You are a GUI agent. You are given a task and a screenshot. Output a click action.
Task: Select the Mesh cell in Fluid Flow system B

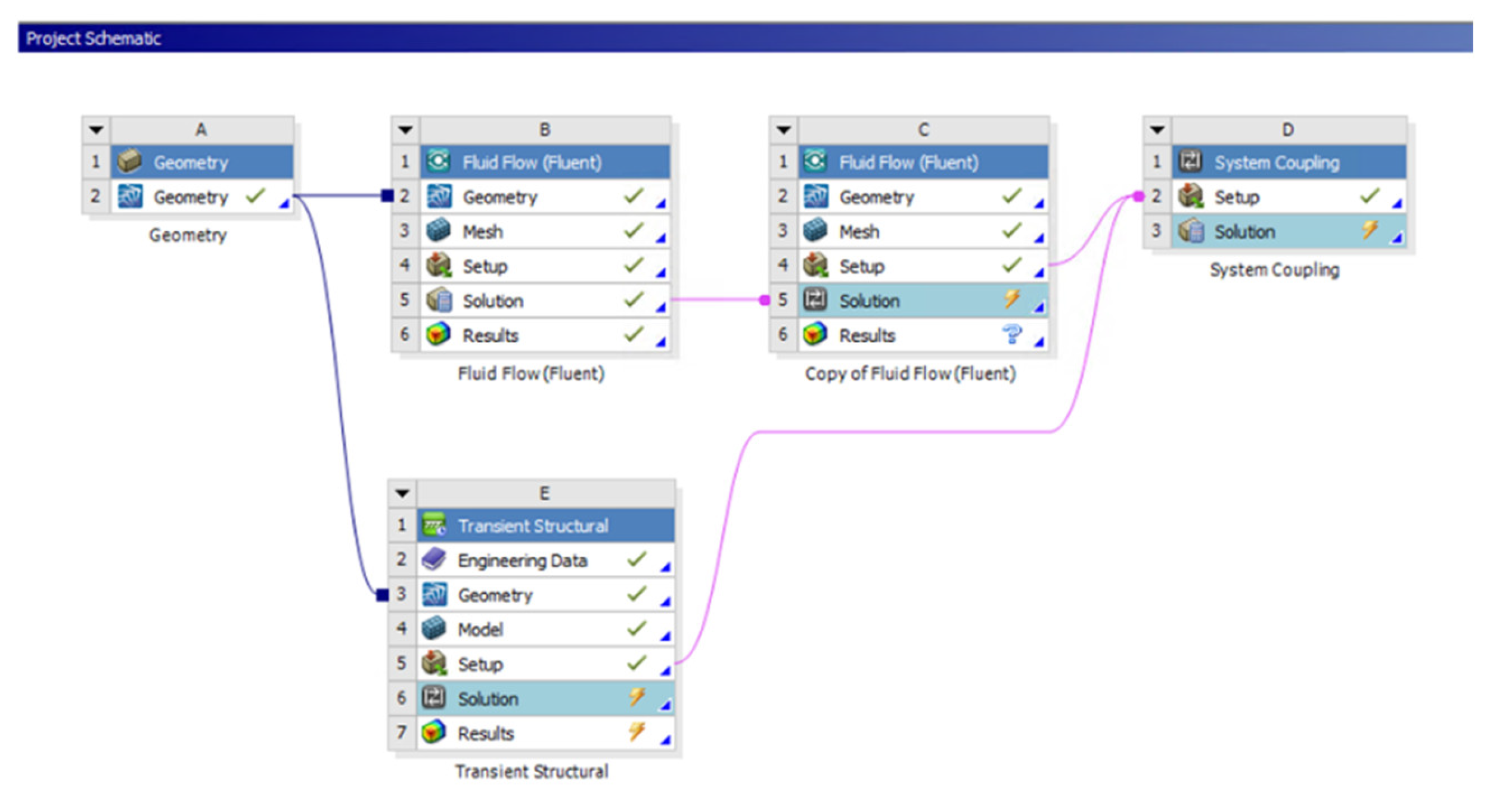coord(545,231)
